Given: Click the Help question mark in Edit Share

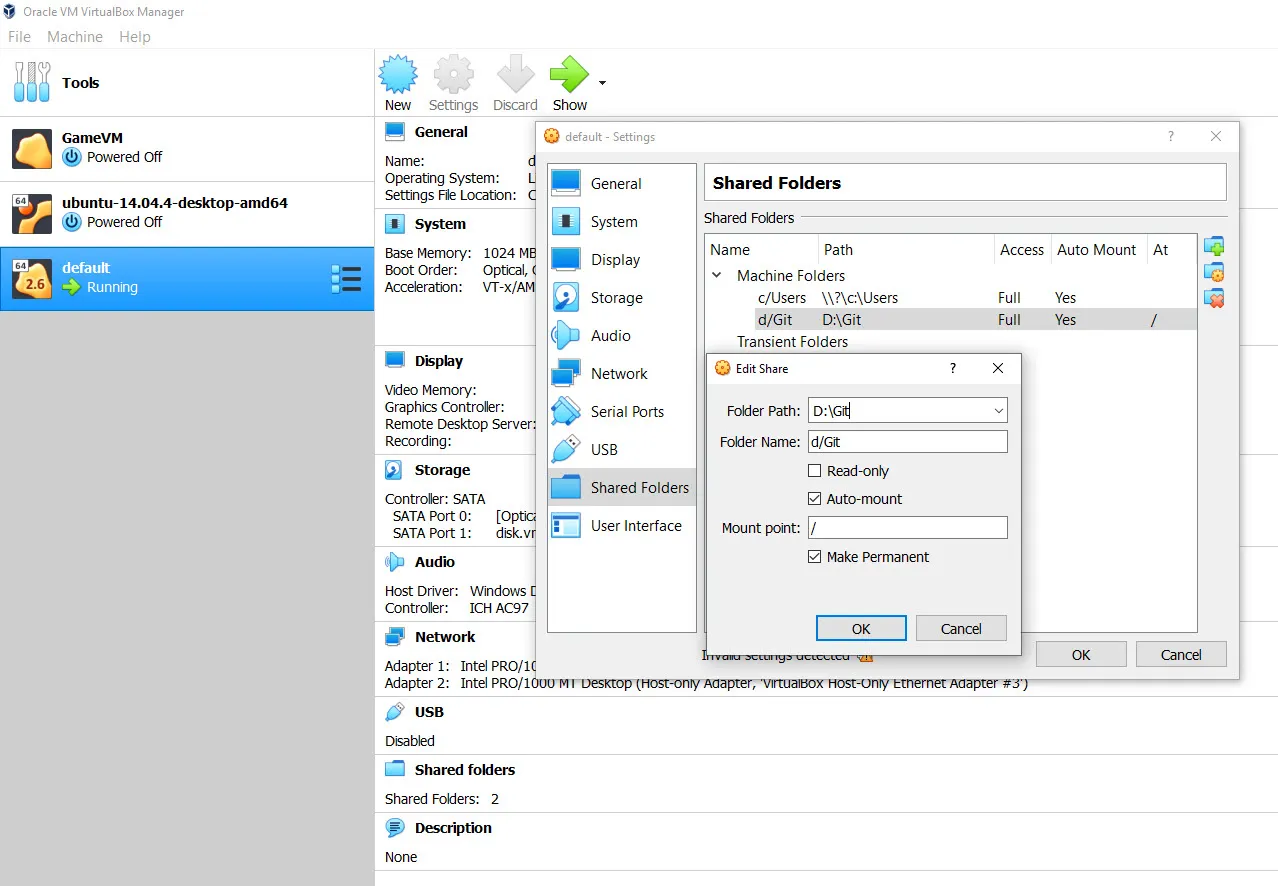Looking at the screenshot, I should pyautogui.click(x=952, y=368).
